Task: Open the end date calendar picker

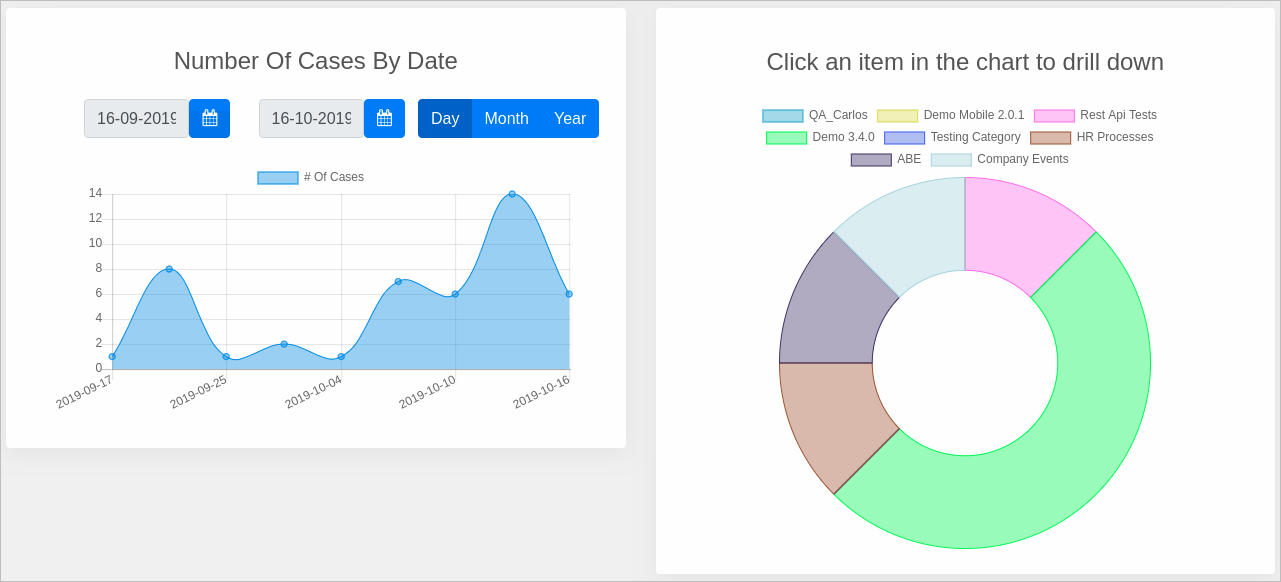Action: point(384,118)
